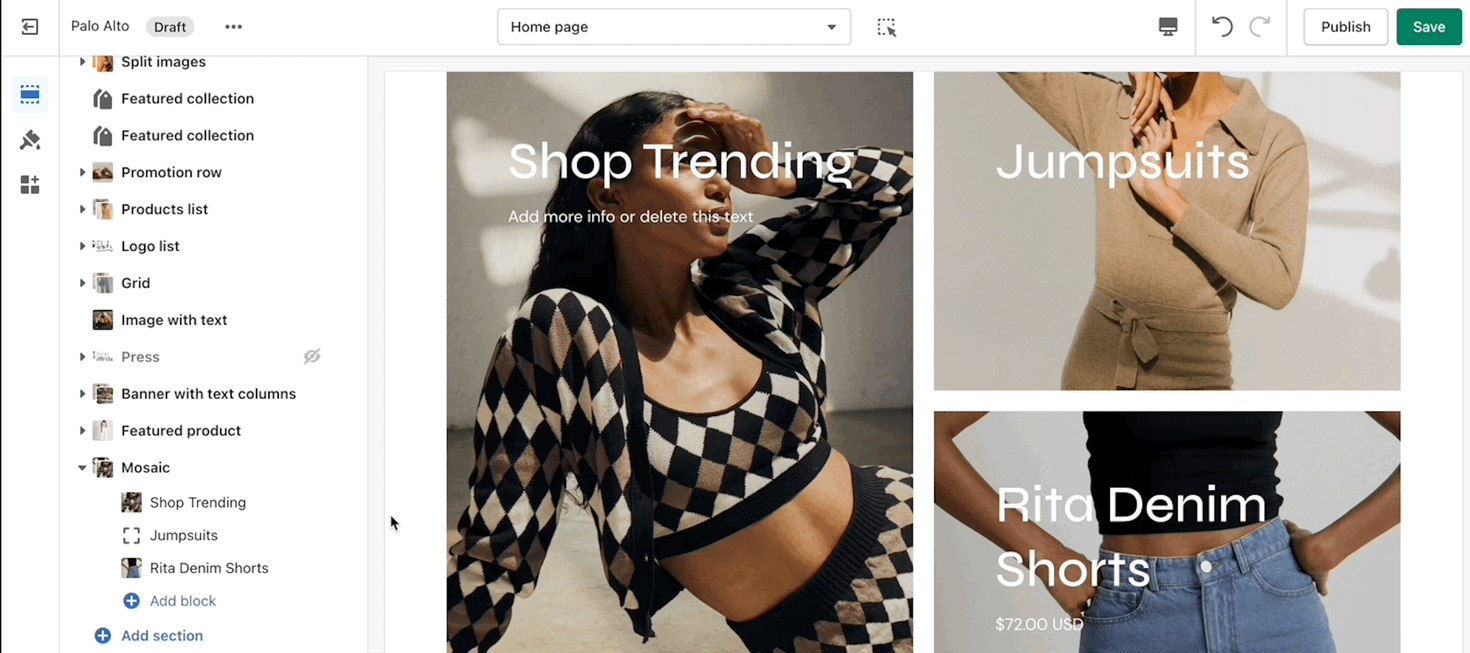The width and height of the screenshot is (1470, 653).
Task: Undo the last change
Action: [x=1222, y=27]
